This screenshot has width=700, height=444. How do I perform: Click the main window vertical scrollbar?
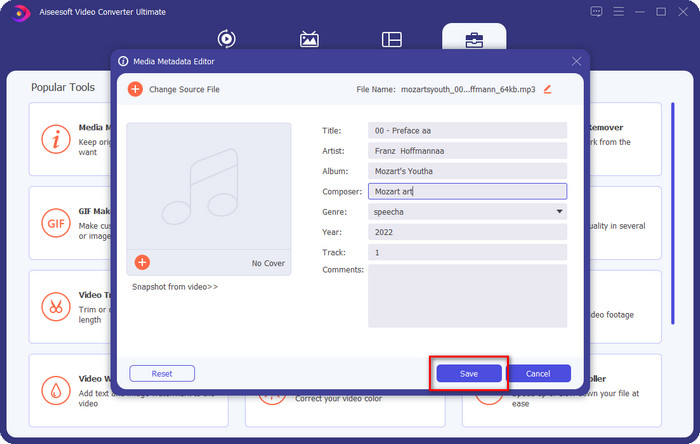click(673, 213)
